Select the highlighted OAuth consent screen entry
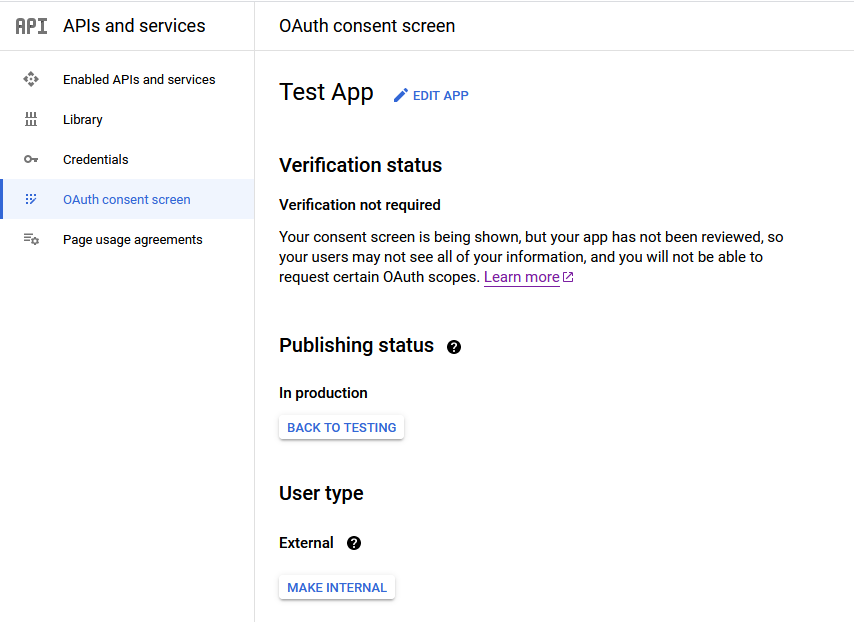This screenshot has width=854, height=622. tap(126, 199)
